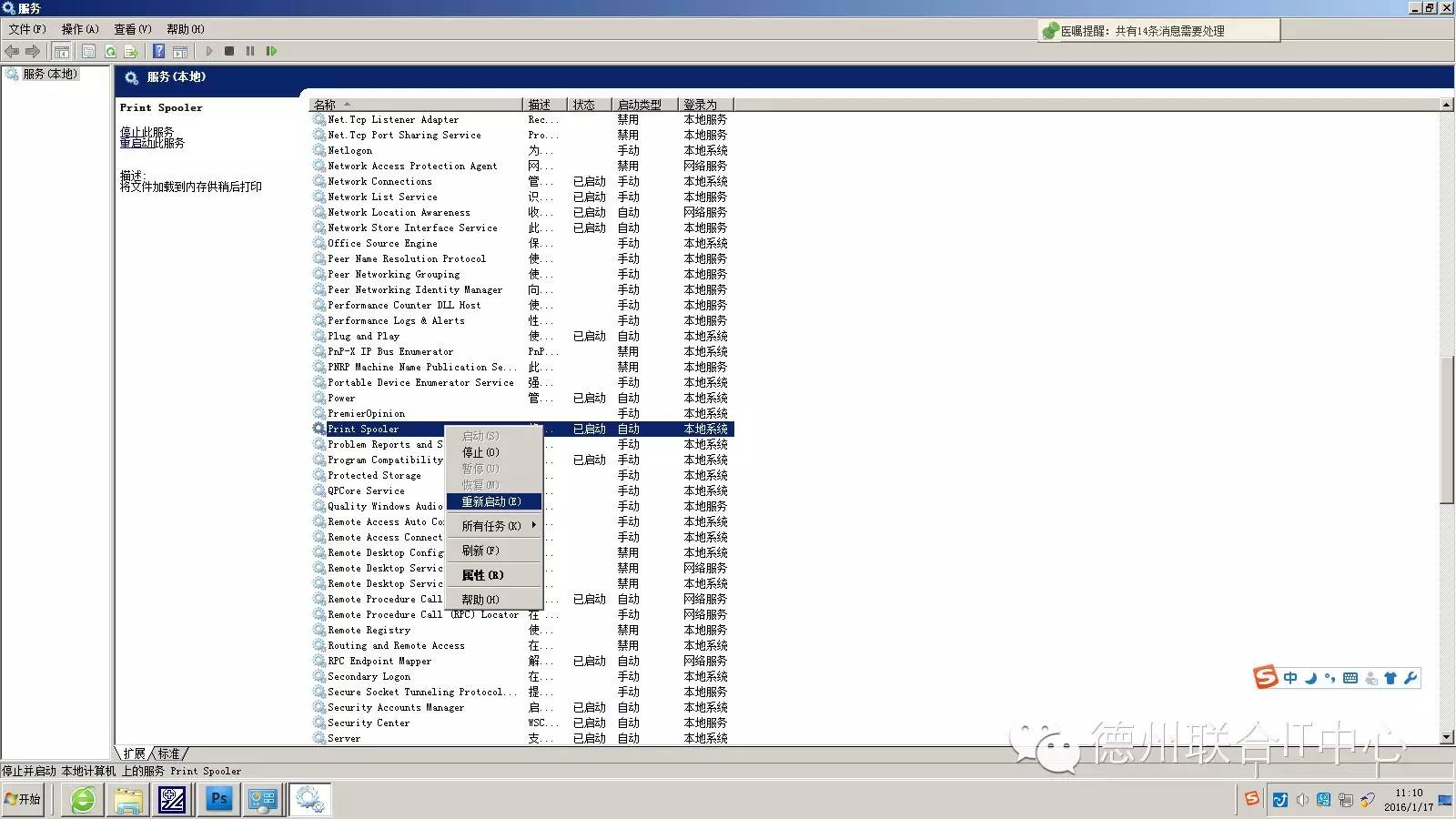Click the Export List toolbar icon
The height and width of the screenshot is (819, 1456).
tap(131, 51)
